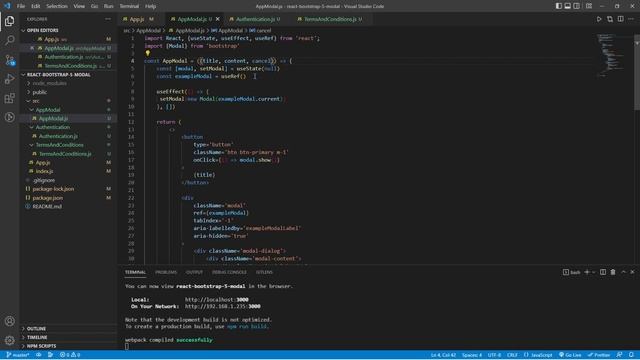Click the Split Editor Right icon
Viewport: 640px width, 360px height.
(x=620, y=19)
